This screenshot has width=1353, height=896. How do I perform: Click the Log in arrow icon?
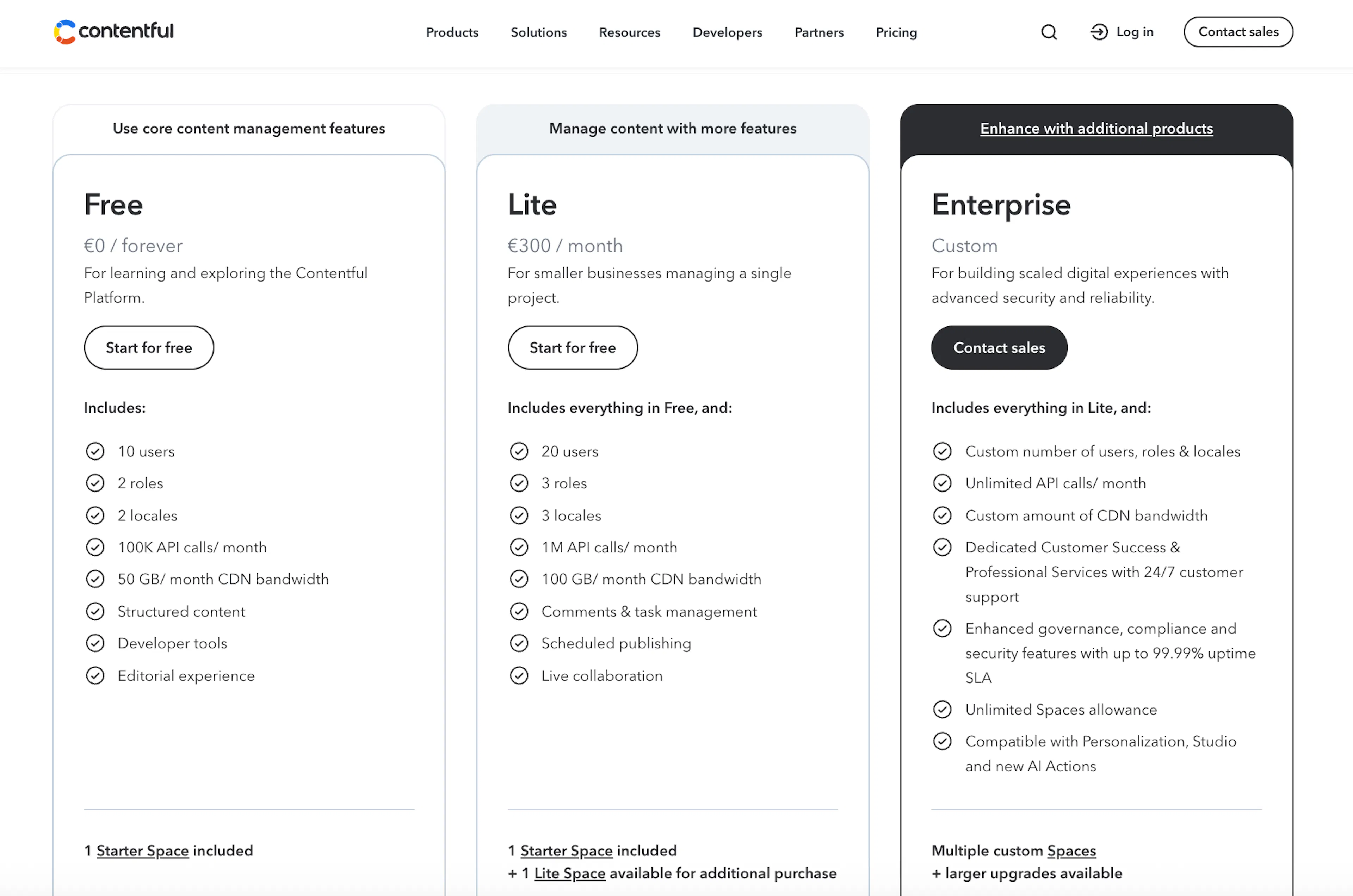[1099, 32]
